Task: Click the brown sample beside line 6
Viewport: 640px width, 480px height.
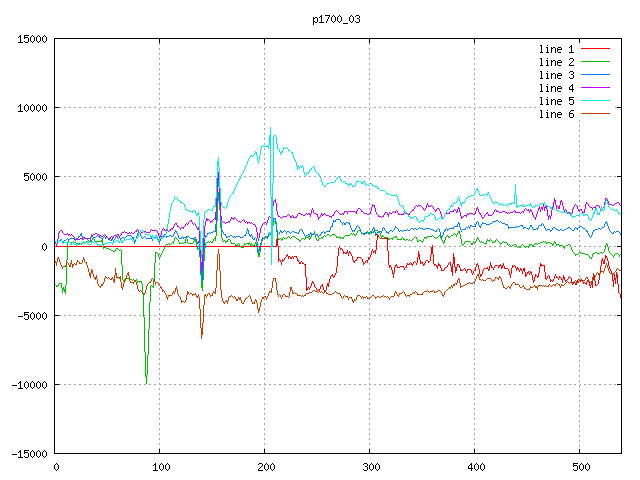Action: coord(595,114)
